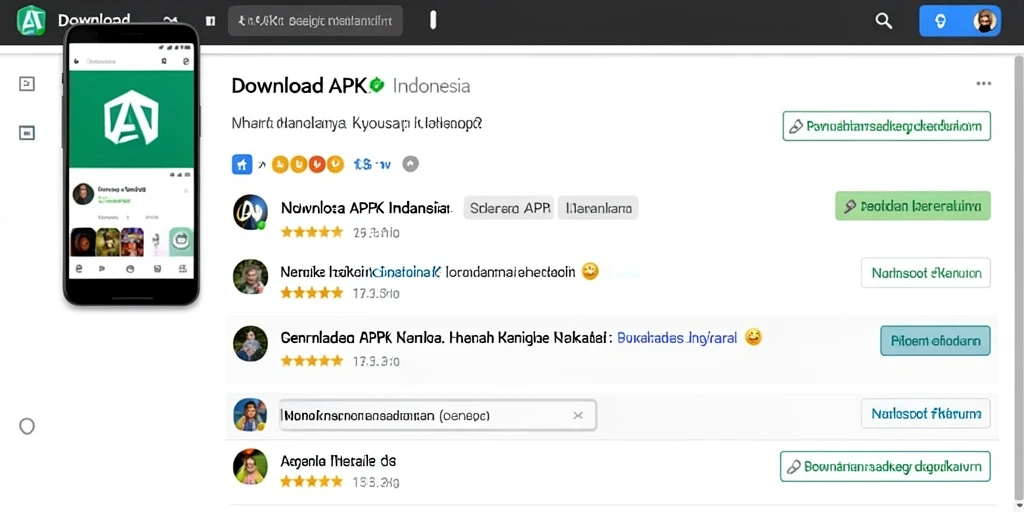
Task: Select the "Sderero APP" tag chip
Action: click(509, 208)
